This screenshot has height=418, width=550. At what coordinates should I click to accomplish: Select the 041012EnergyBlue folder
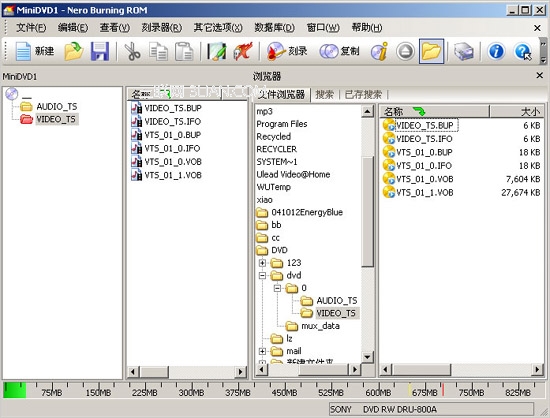click(x=307, y=212)
